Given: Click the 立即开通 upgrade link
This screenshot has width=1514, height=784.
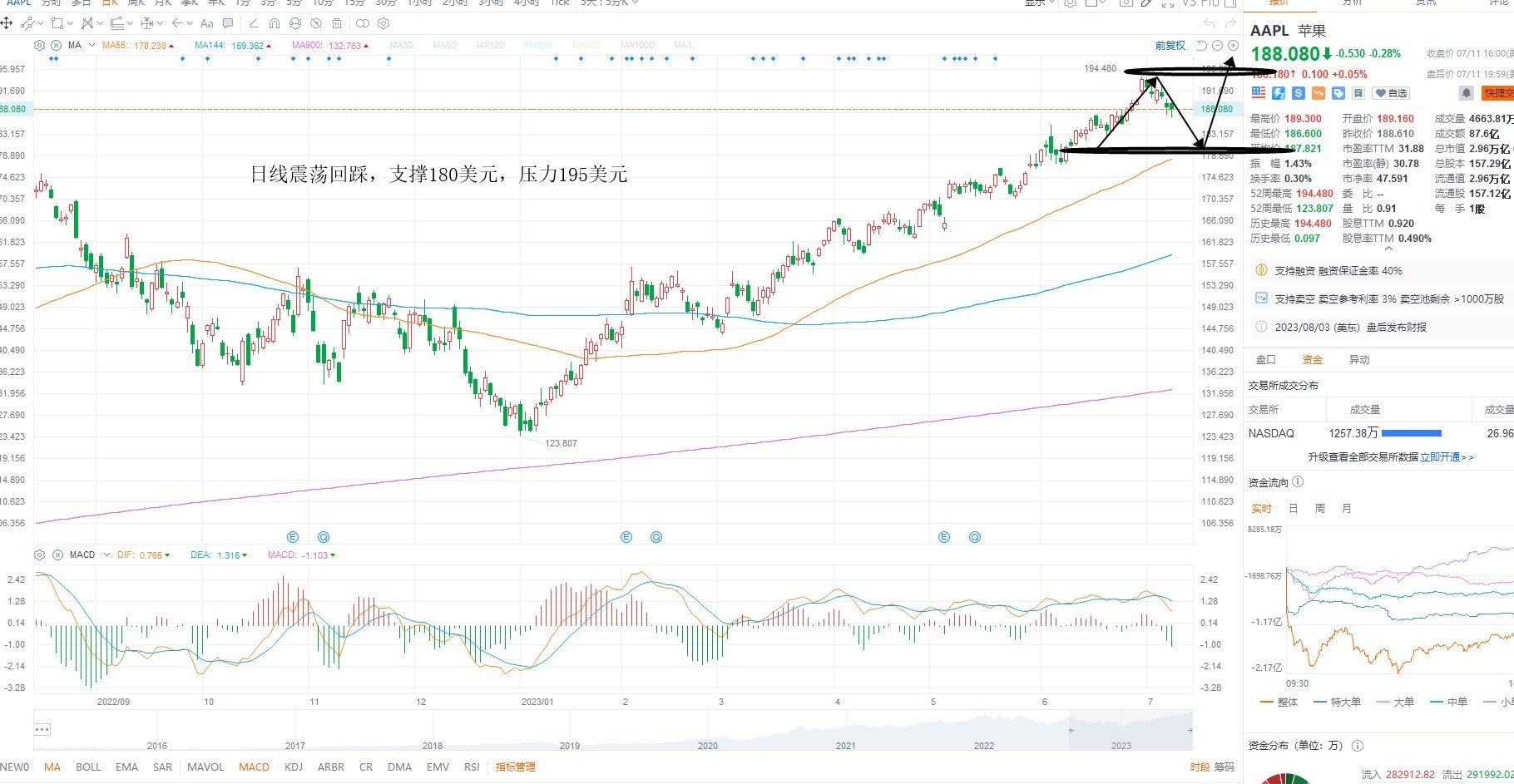Looking at the screenshot, I should 1447,457.
